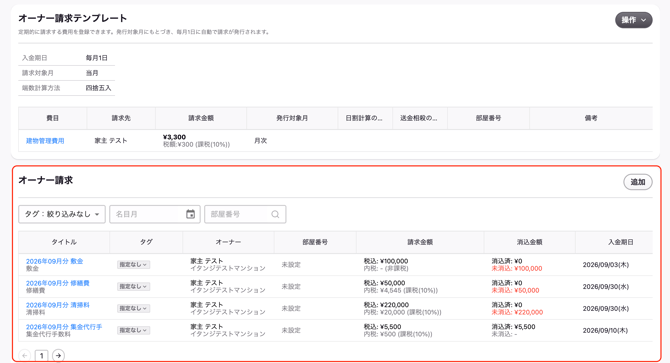Expand 指定なし tag dropdown in 敷金 row
The height and width of the screenshot is (363, 670).
coord(133,265)
